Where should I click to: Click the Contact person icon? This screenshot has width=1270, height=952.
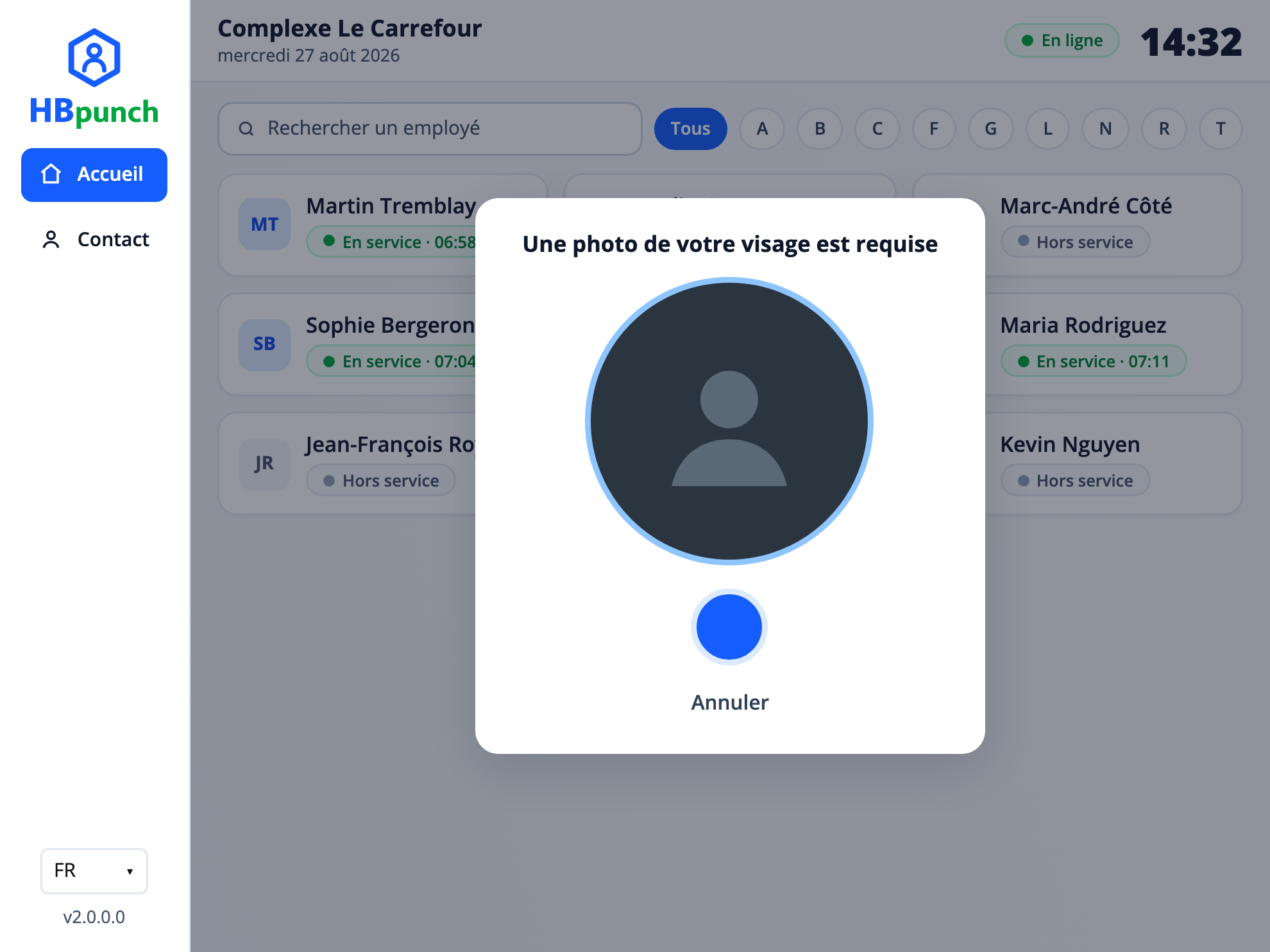point(51,239)
